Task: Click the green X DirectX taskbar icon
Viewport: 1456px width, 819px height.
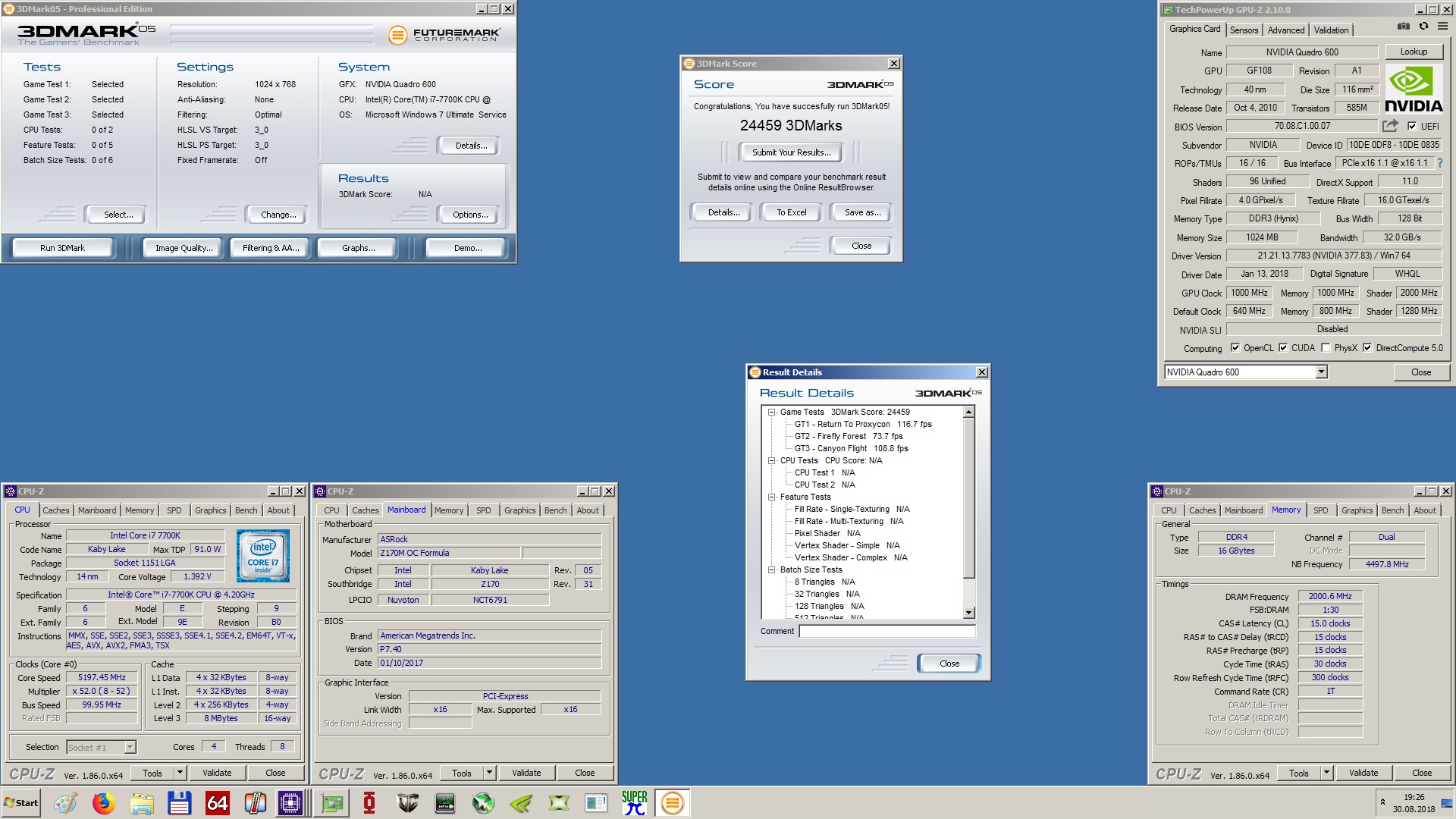Action: 559,803
